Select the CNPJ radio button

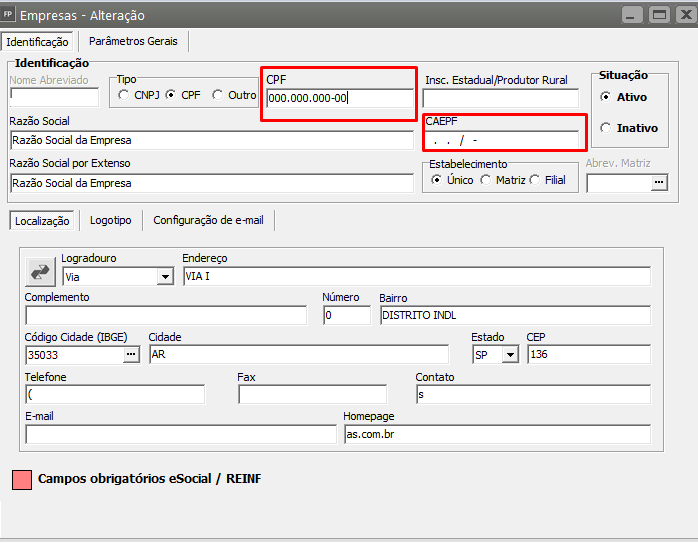point(123,95)
